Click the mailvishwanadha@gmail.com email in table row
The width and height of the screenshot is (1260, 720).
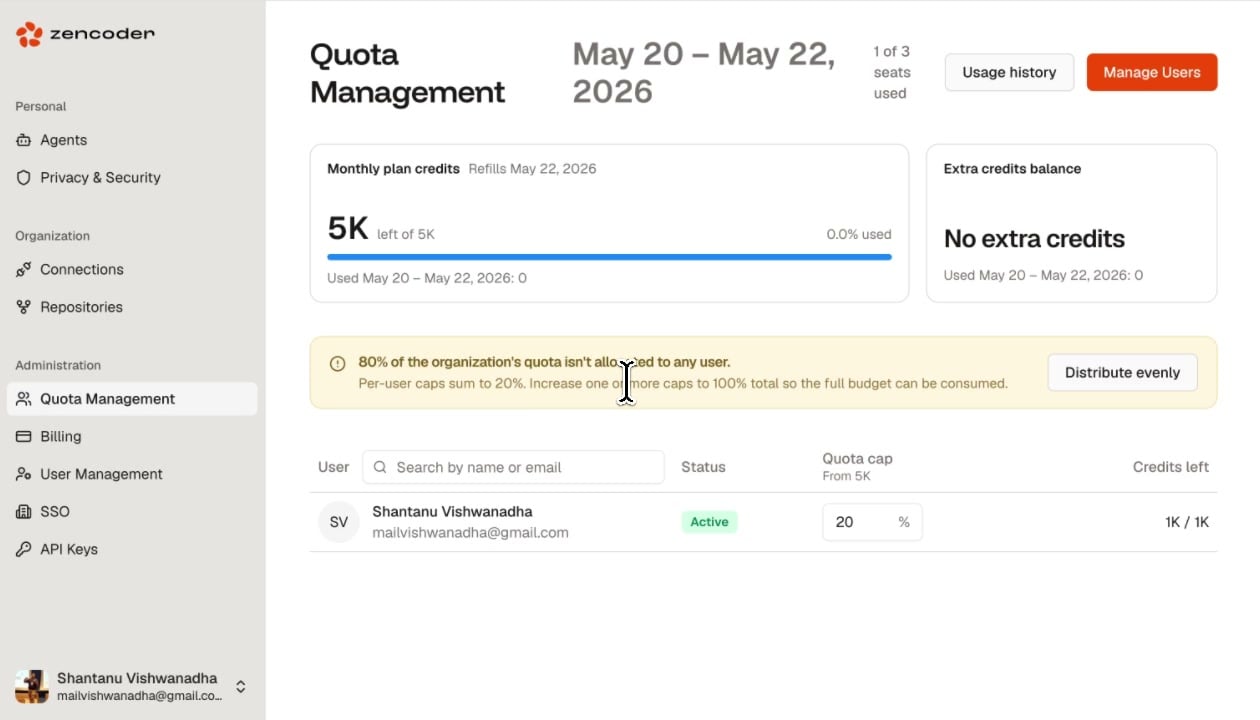tap(470, 533)
